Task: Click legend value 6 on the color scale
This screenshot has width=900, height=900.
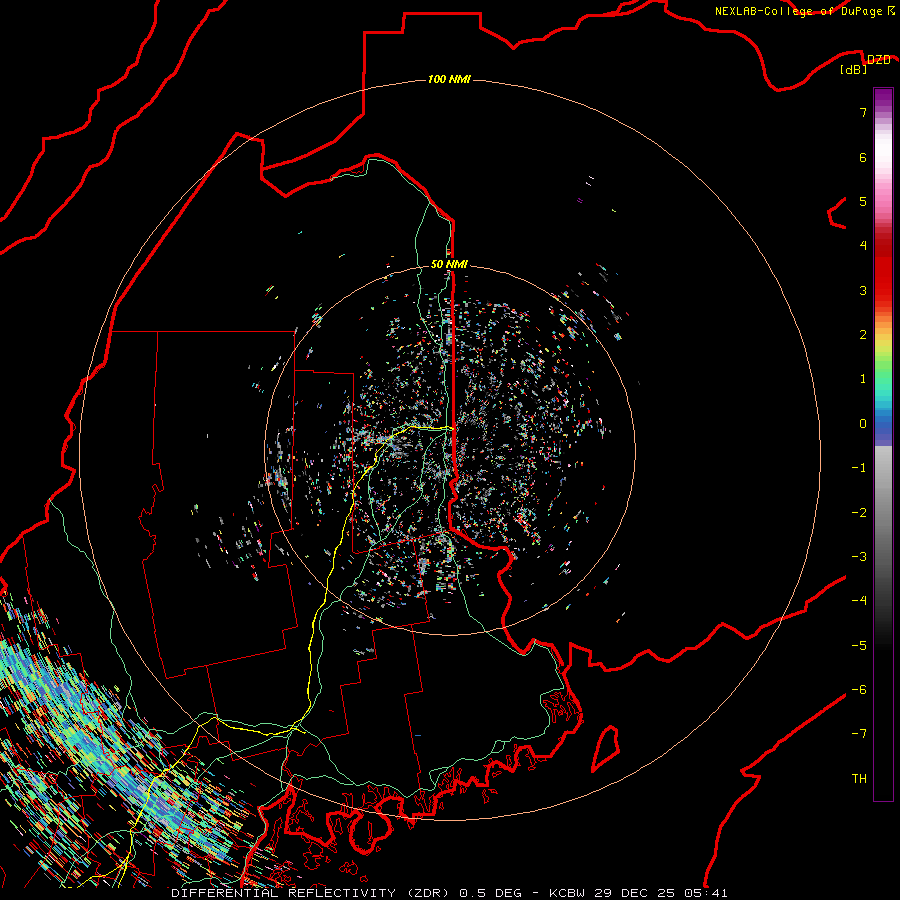Action: tap(863, 157)
